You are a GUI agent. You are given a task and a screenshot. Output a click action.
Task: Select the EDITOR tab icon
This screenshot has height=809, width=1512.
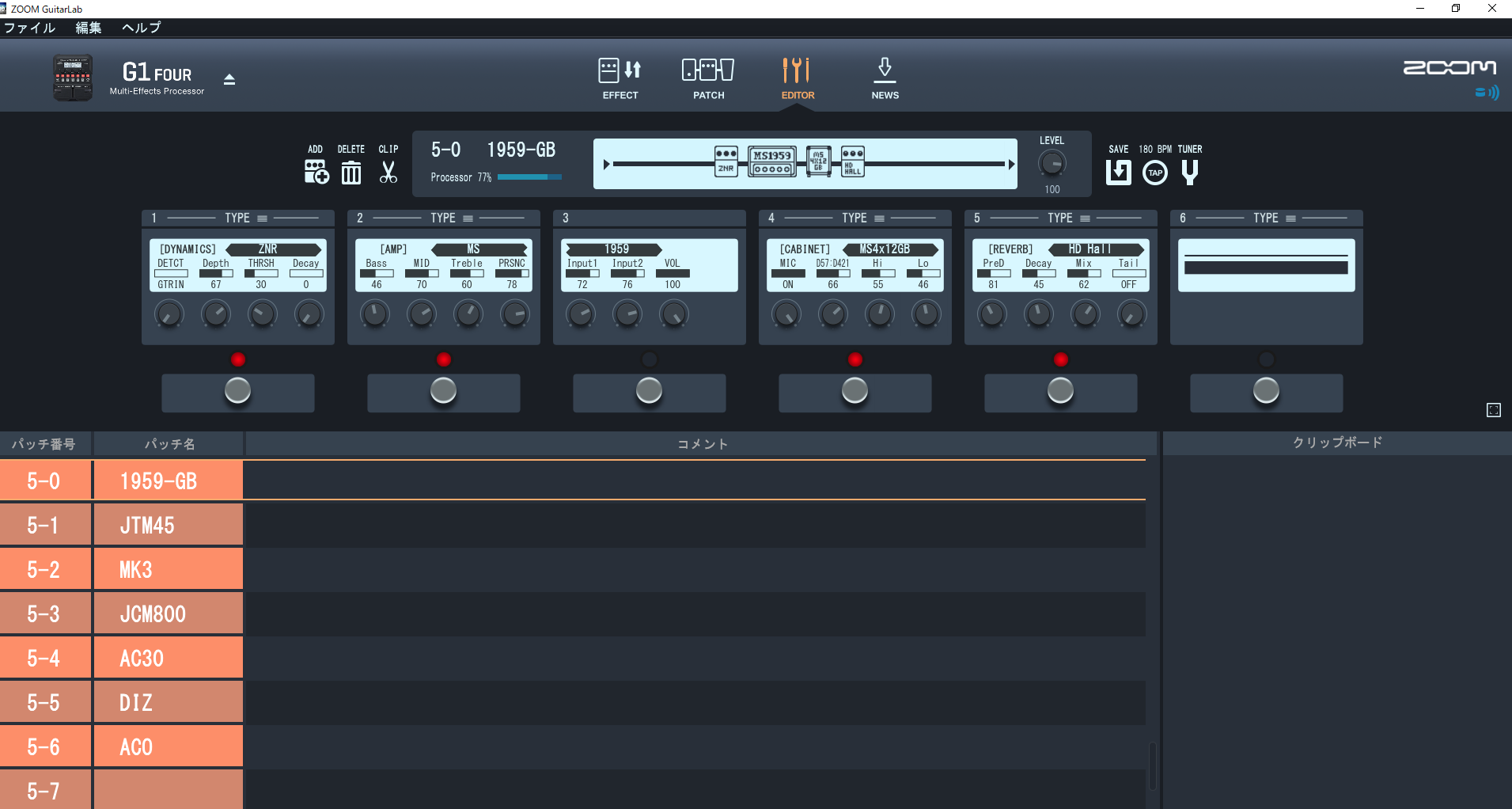[x=797, y=70]
